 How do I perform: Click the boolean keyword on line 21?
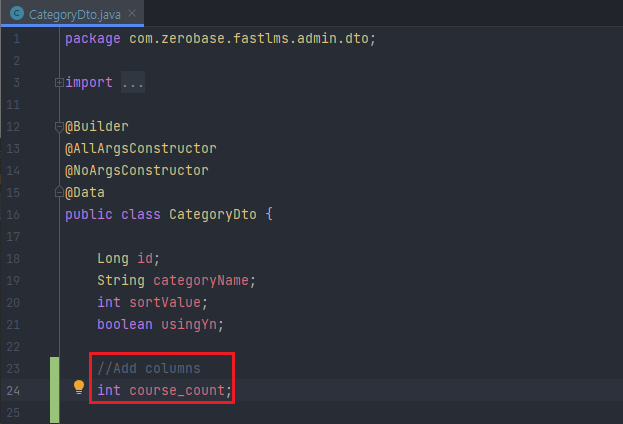(x=125, y=325)
